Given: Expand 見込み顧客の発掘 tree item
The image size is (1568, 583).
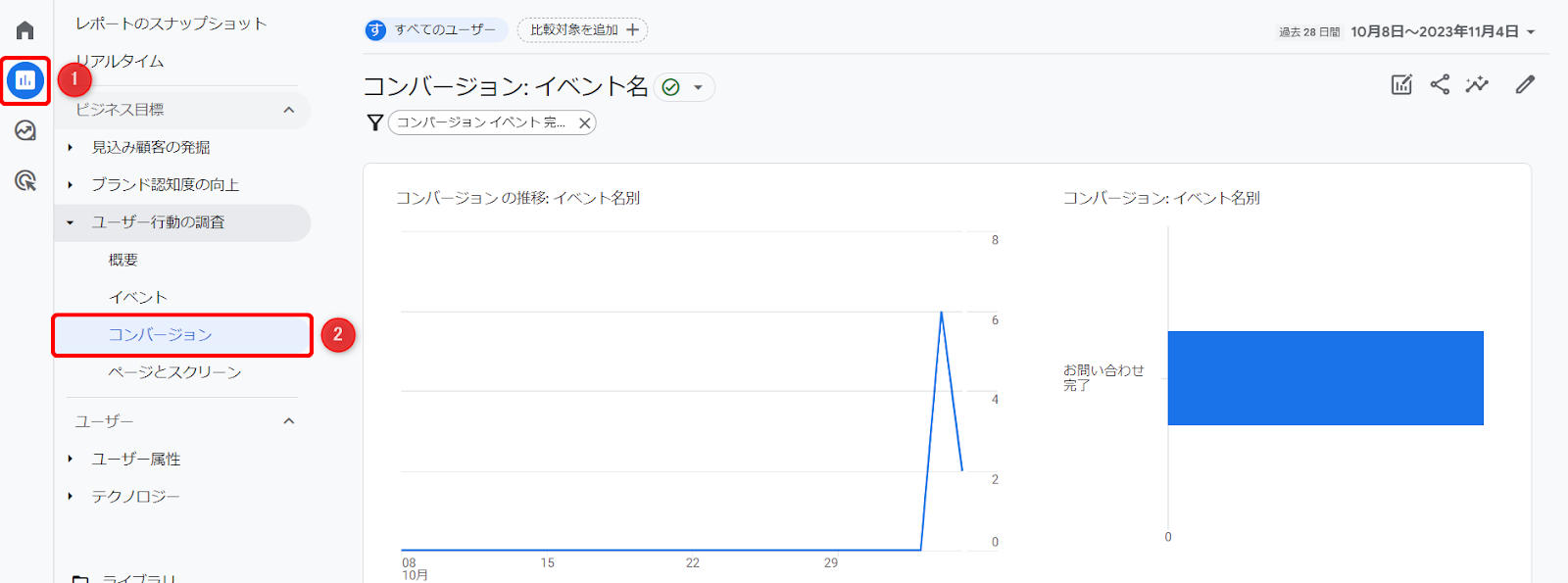Looking at the screenshot, I should pyautogui.click(x=71, y=148).
